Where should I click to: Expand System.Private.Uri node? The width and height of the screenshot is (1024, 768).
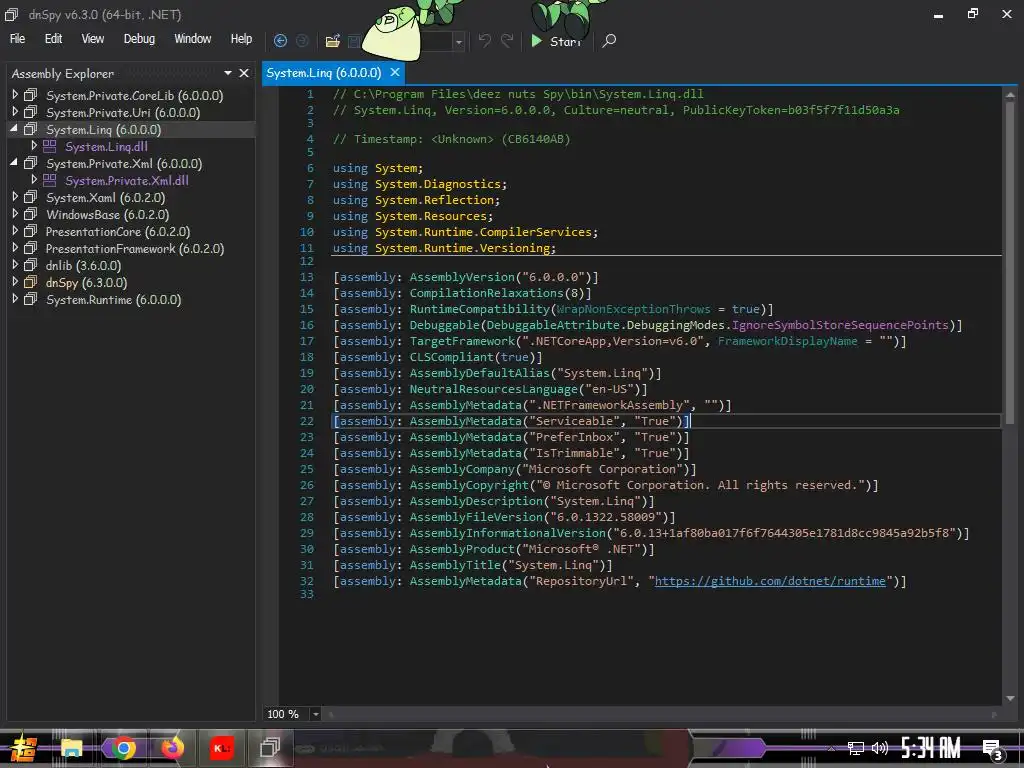point(15,112)
